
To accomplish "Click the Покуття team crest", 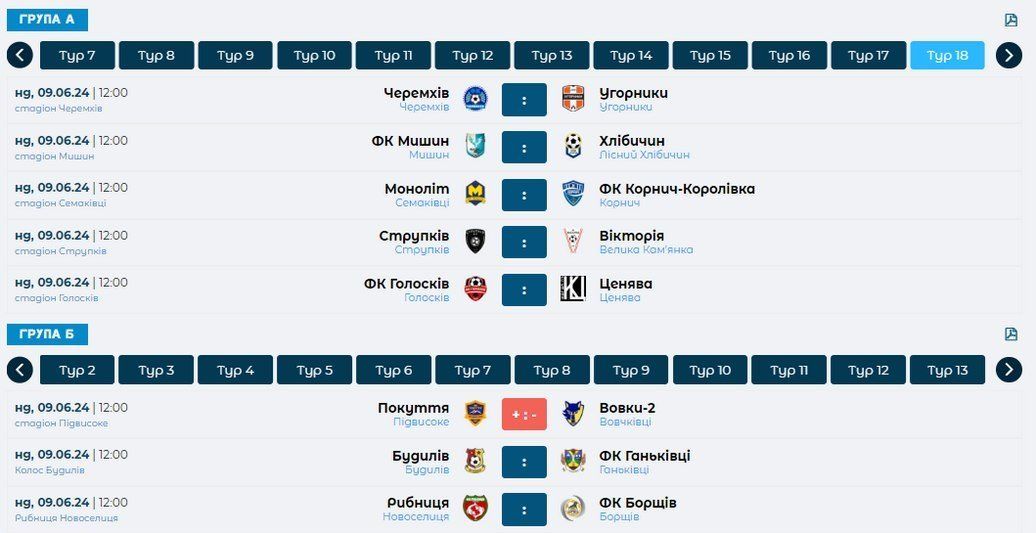I will (x=476, y=413).
